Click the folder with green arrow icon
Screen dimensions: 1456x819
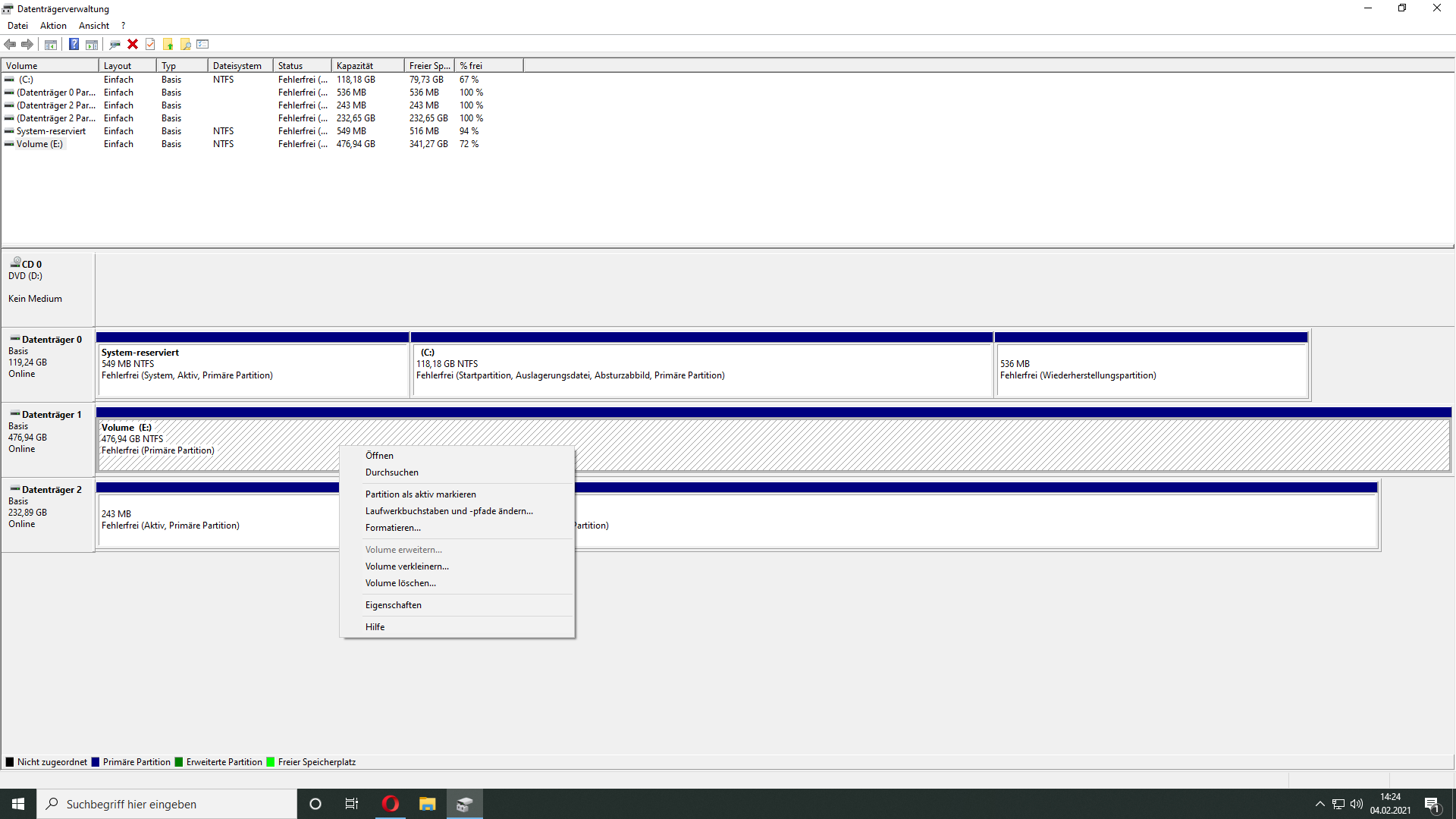pyautogui.click(x=168, y=44)
